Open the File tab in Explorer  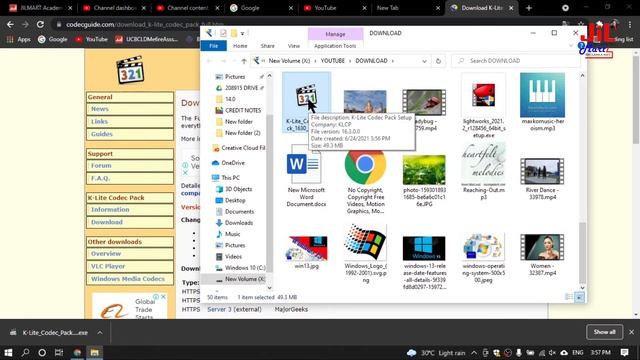point(213,46)
